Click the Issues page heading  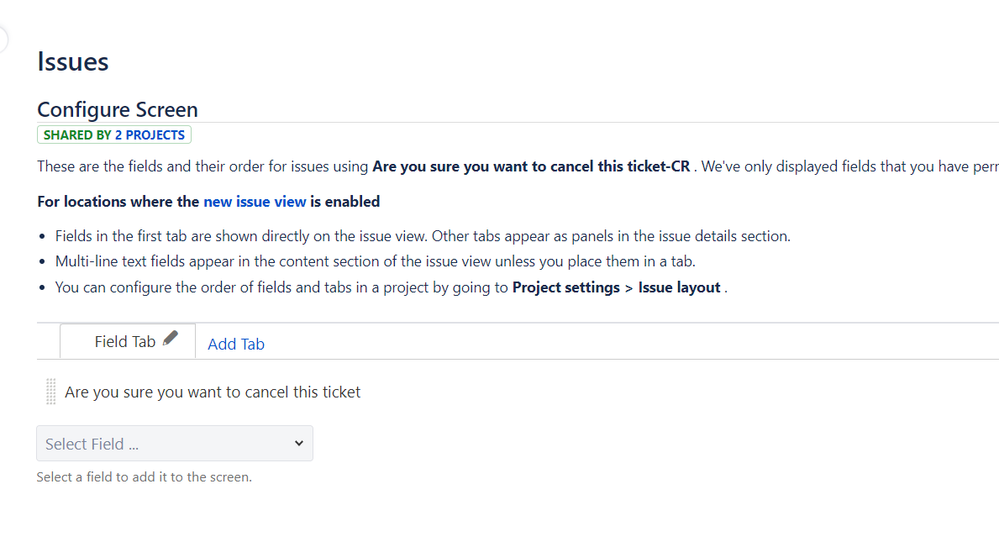tap(73, 62)
